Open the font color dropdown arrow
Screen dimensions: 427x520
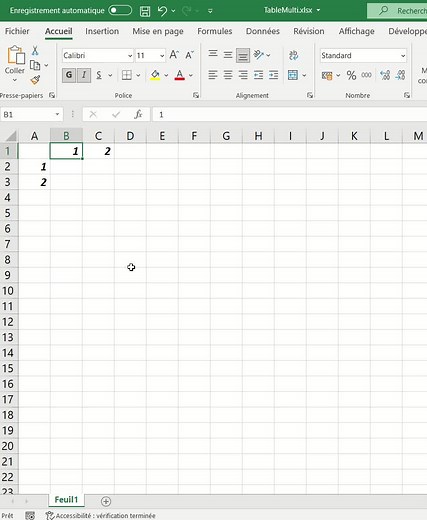(x=191, y=75)
